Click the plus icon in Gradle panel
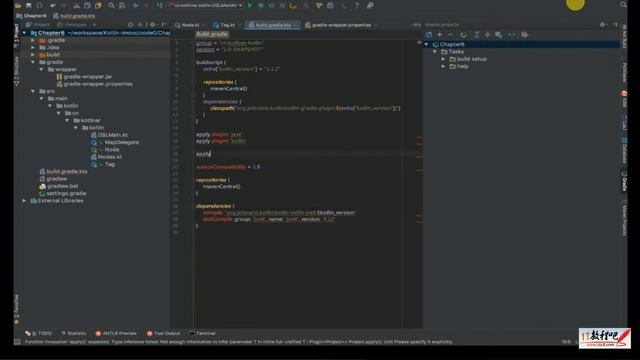Image resolution: width=640 pixels, height=360 pixels. [x=440, y=35]
